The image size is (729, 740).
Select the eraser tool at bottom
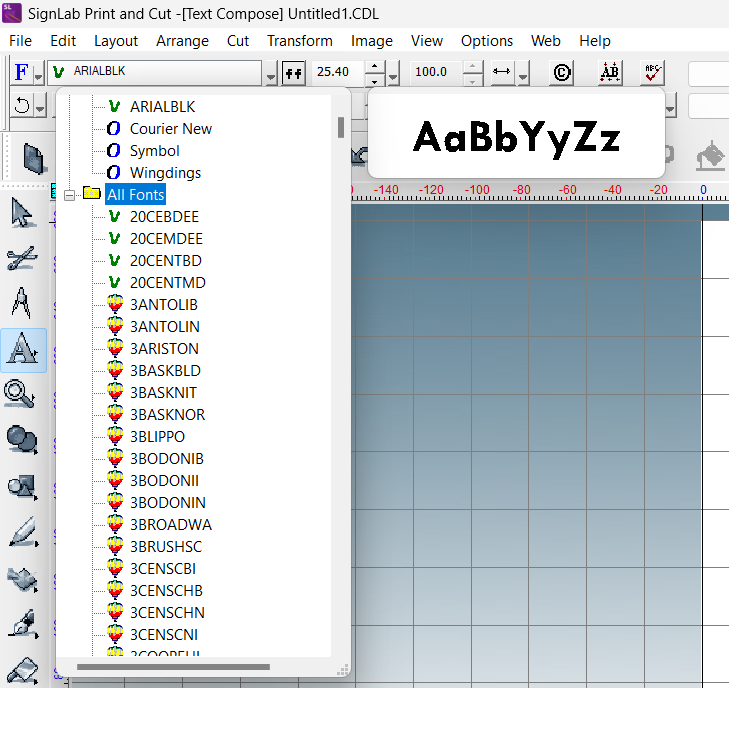22,670
